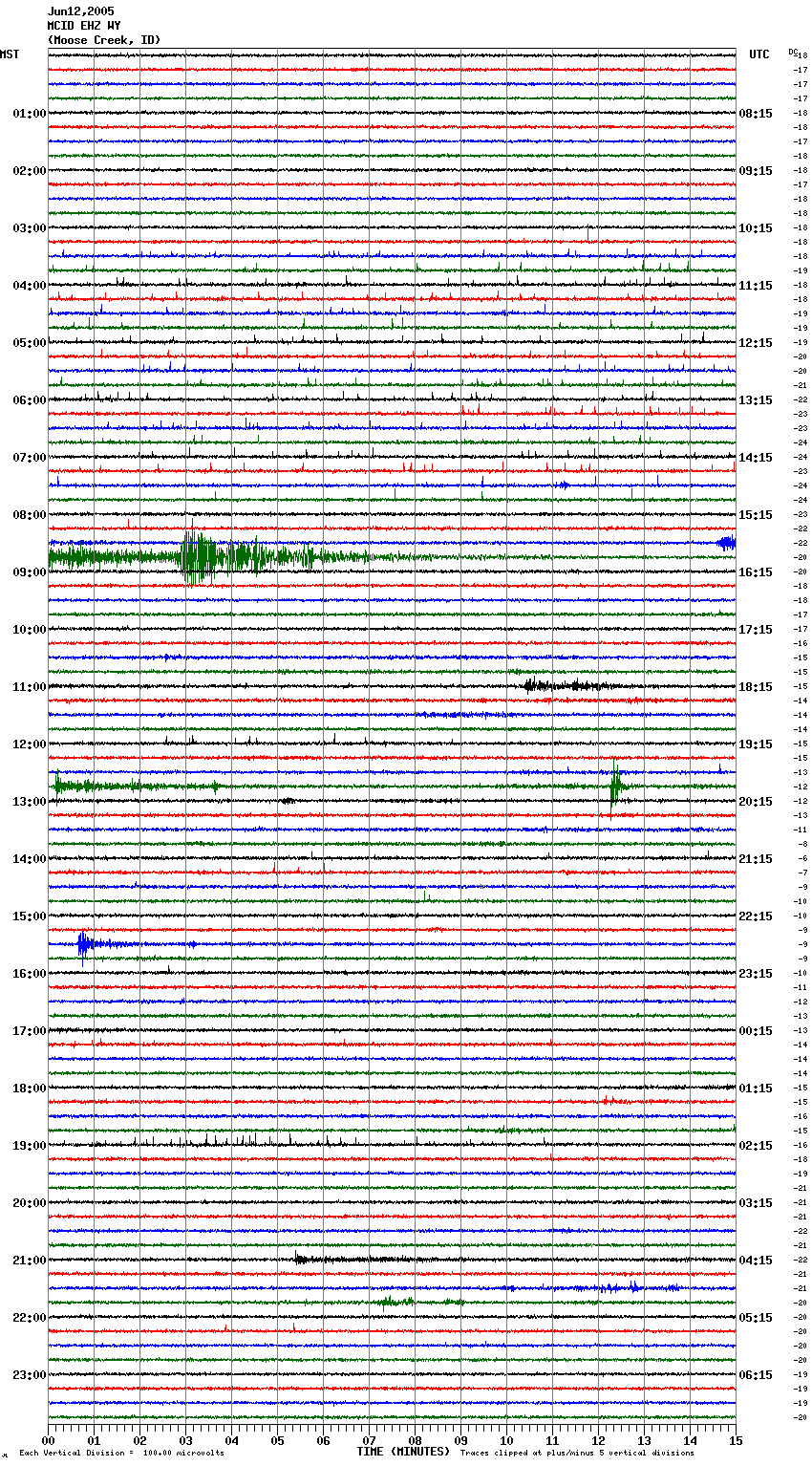Click the 22:15 UTC time label

point(756,916)
